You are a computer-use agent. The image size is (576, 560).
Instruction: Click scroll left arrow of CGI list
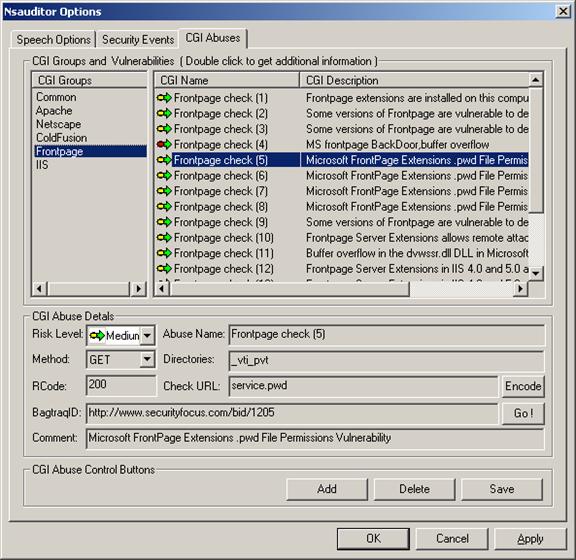(162, 289)
